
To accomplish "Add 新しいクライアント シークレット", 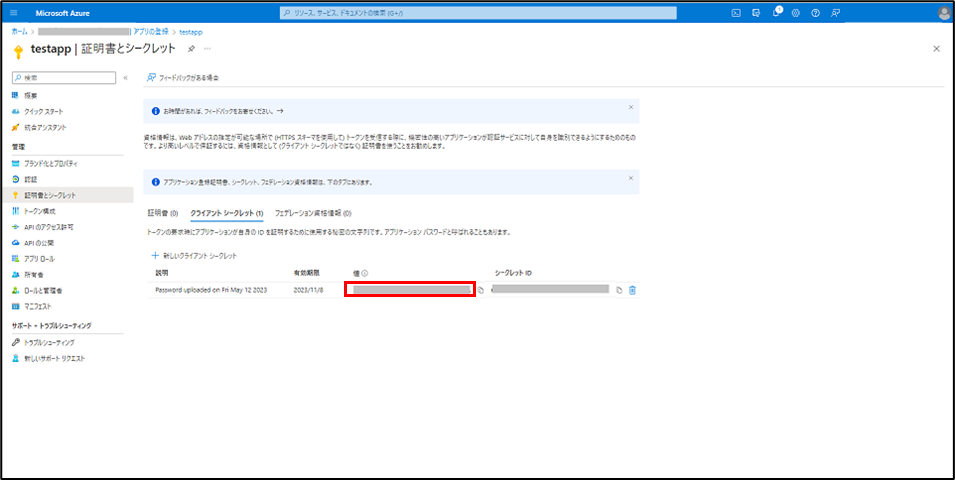I will point(194,256).
